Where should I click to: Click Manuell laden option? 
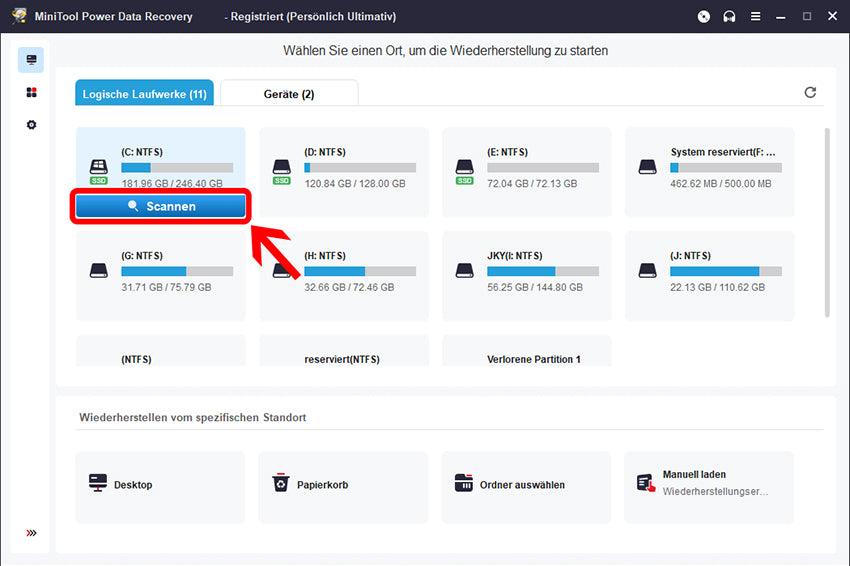pyautogui.click(x=709, y=486)
